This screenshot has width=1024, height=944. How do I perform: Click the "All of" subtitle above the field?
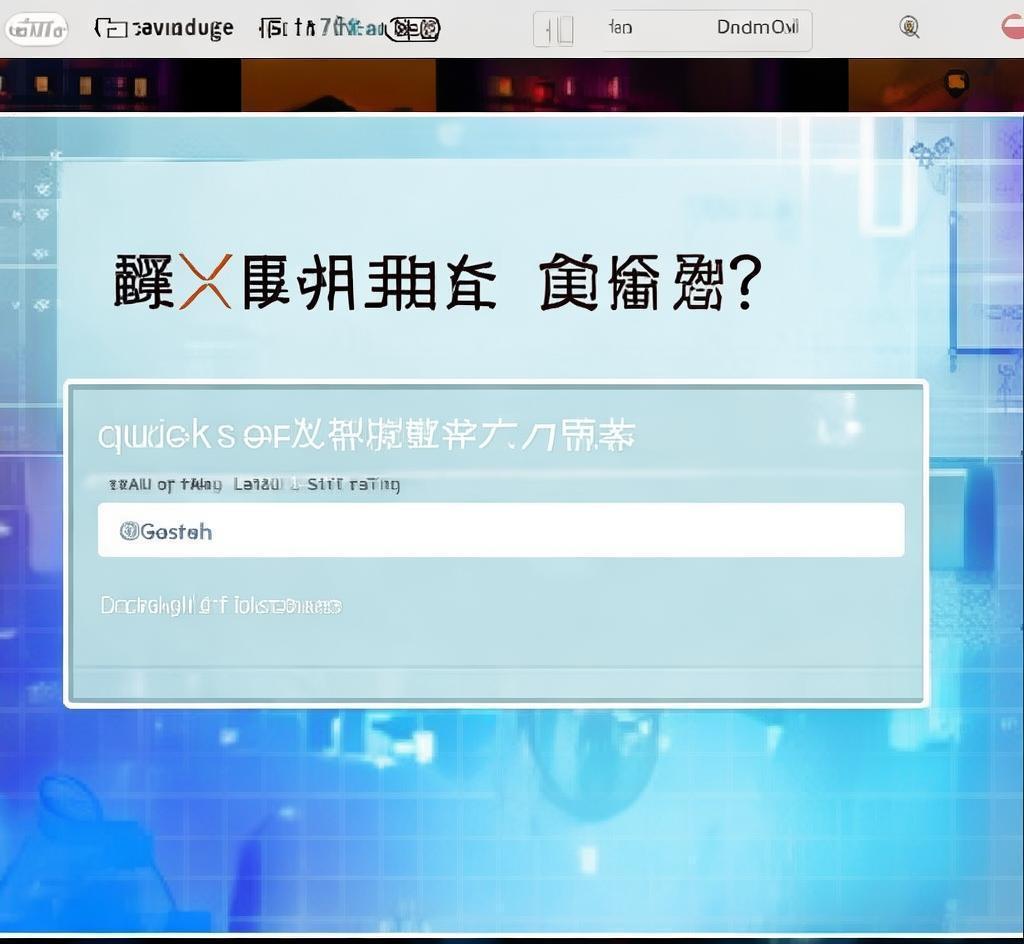(x=254, y=485)
